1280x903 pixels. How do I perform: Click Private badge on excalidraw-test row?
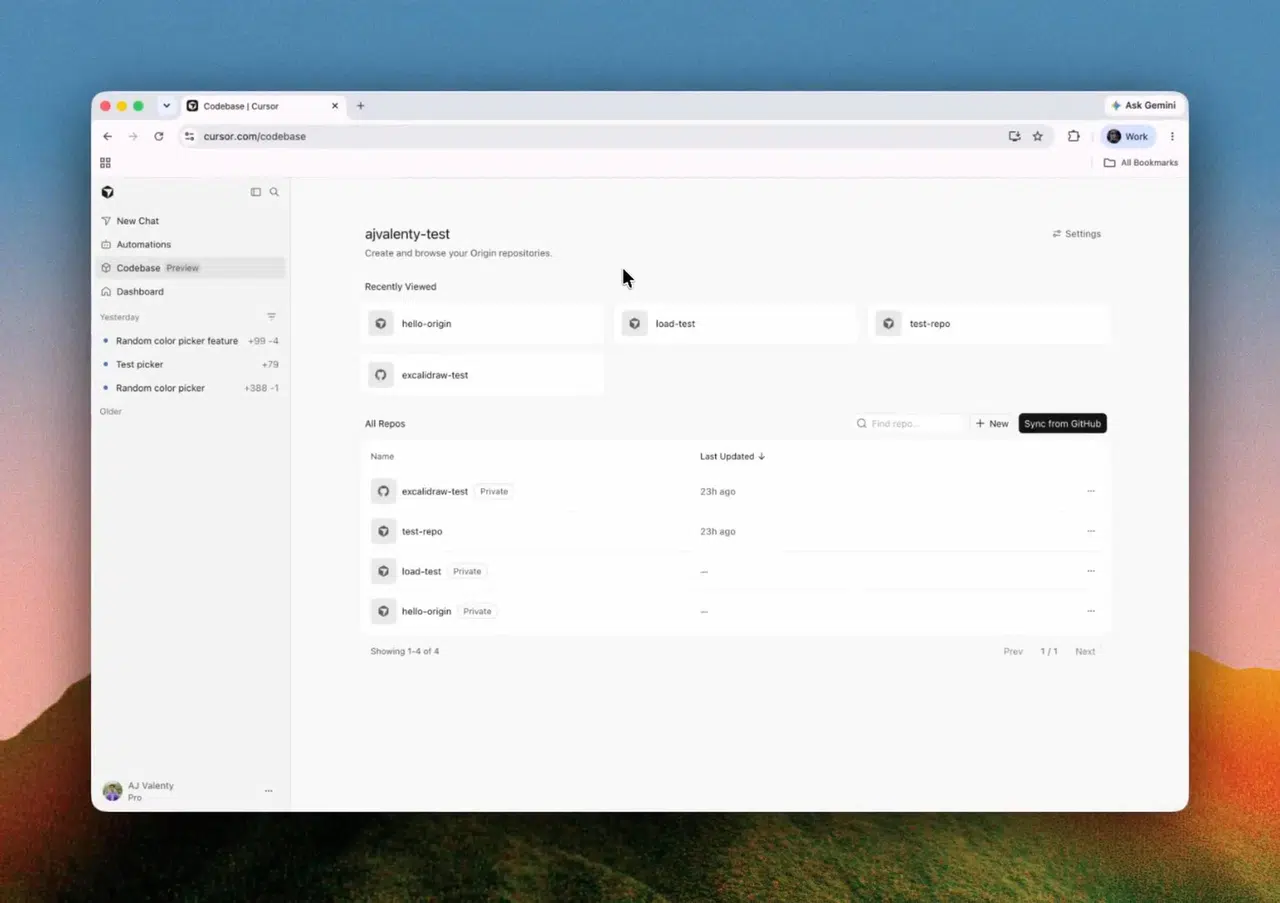point(494,491)
